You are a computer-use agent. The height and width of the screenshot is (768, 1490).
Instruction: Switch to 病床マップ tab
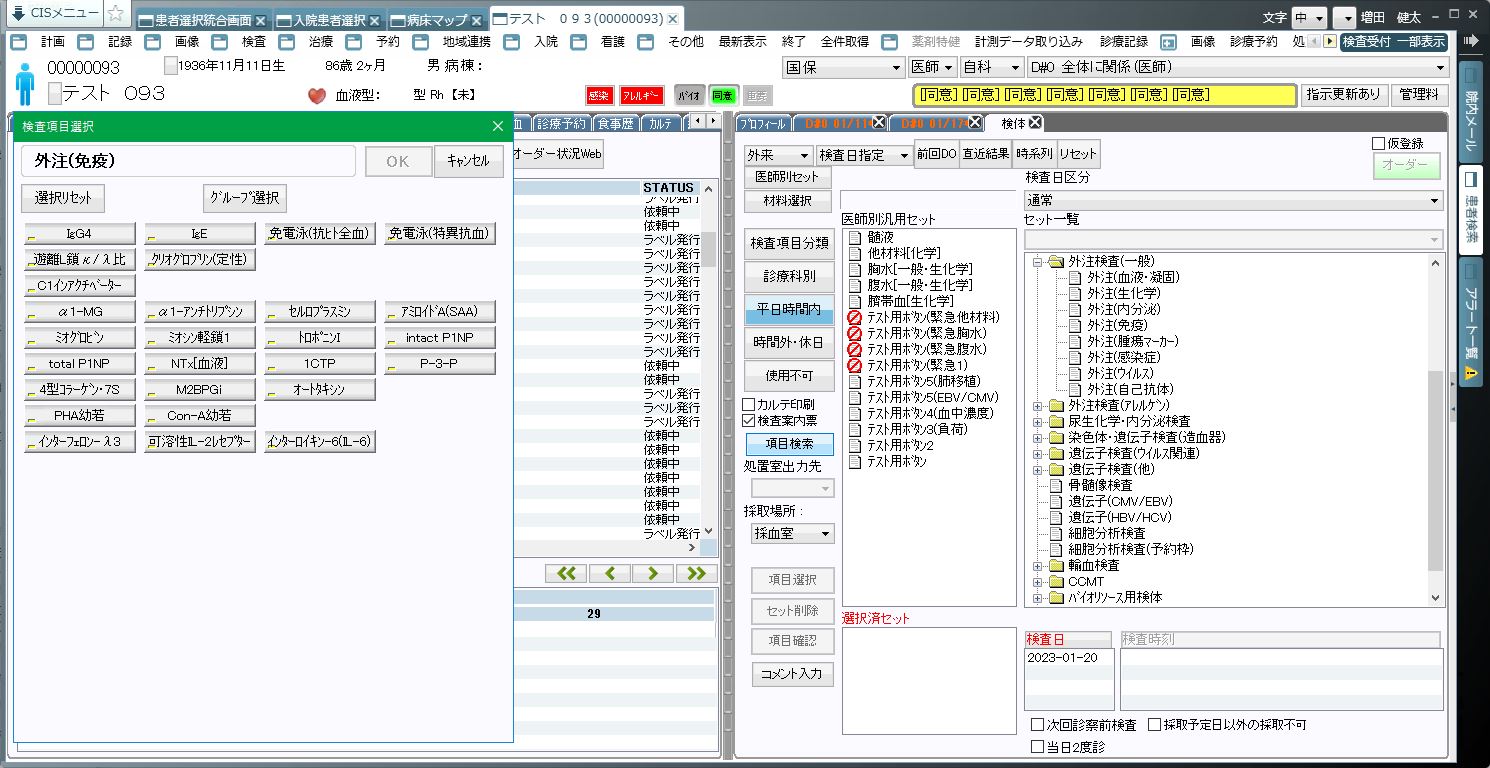click(438, 20)
